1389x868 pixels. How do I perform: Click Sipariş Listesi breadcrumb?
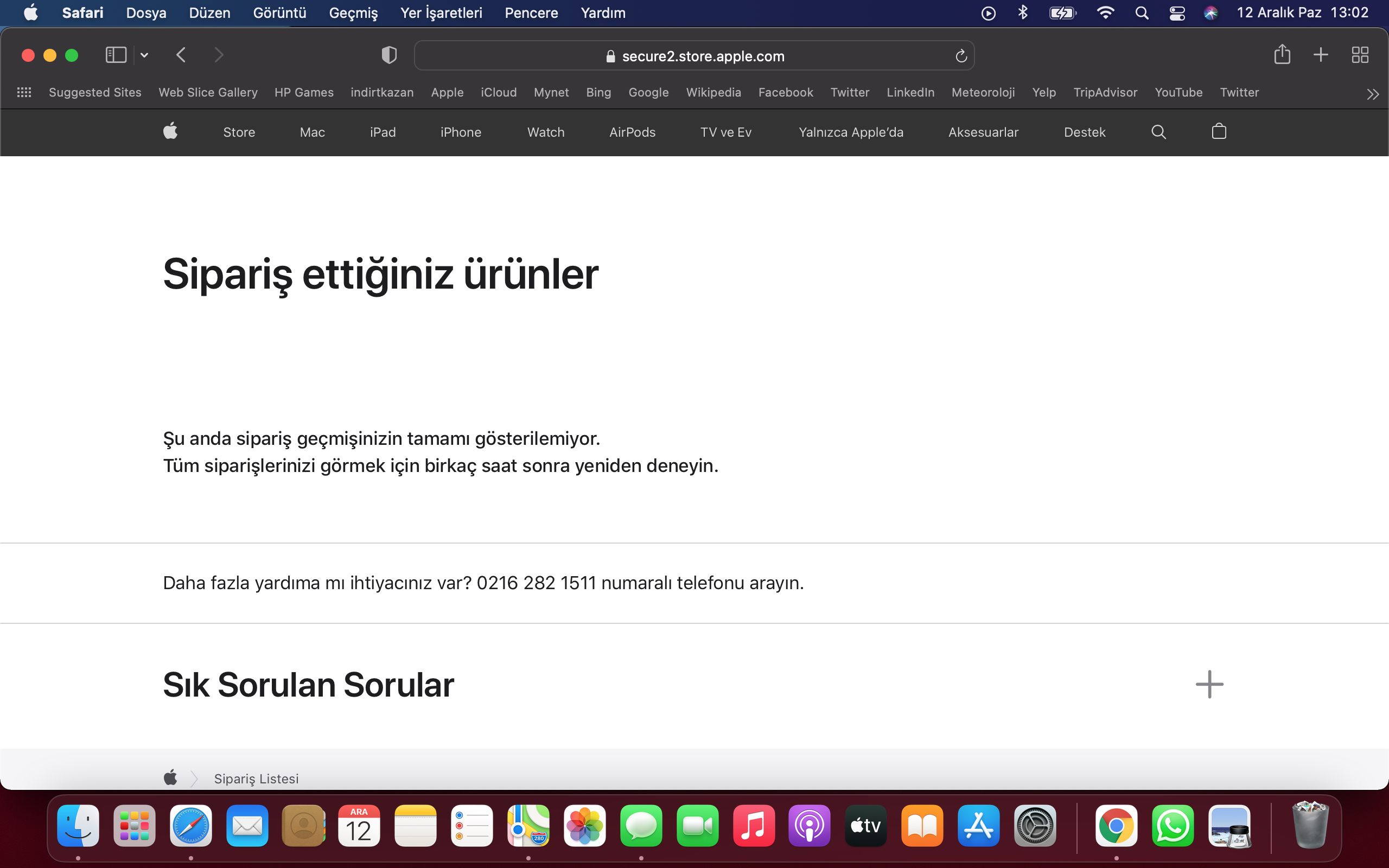[x=256, y=778]
